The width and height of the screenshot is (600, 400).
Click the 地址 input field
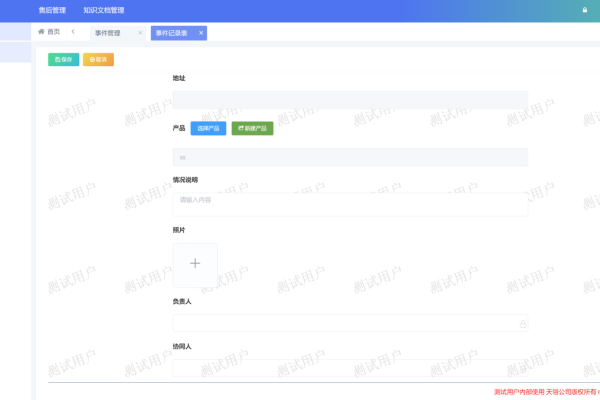pyautogui.click(x=351, y=100)
